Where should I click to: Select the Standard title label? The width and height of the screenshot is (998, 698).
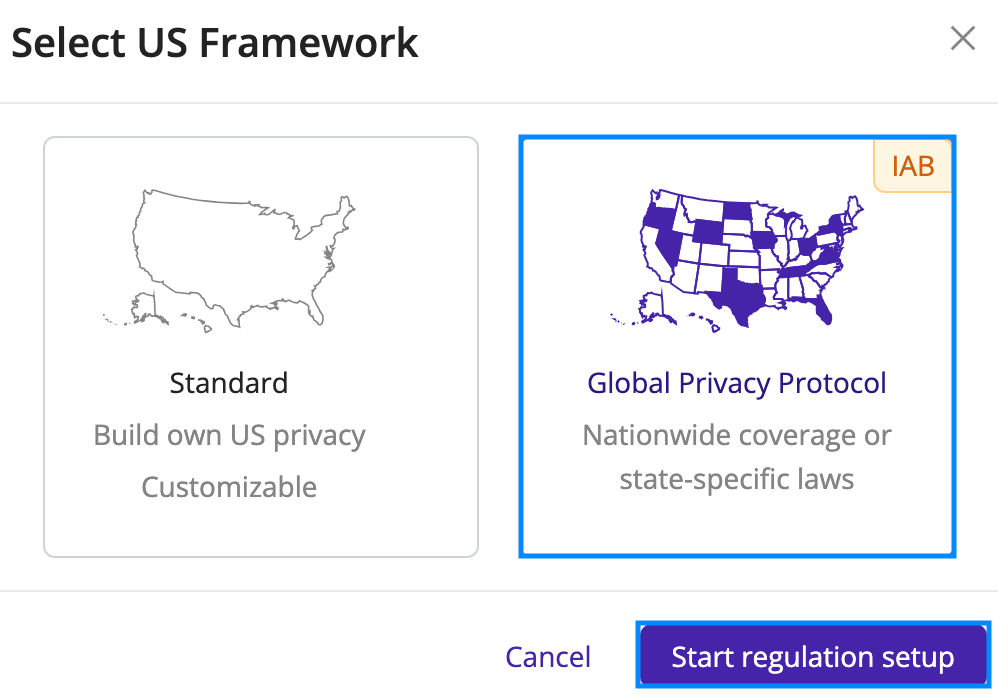(228, 383)
